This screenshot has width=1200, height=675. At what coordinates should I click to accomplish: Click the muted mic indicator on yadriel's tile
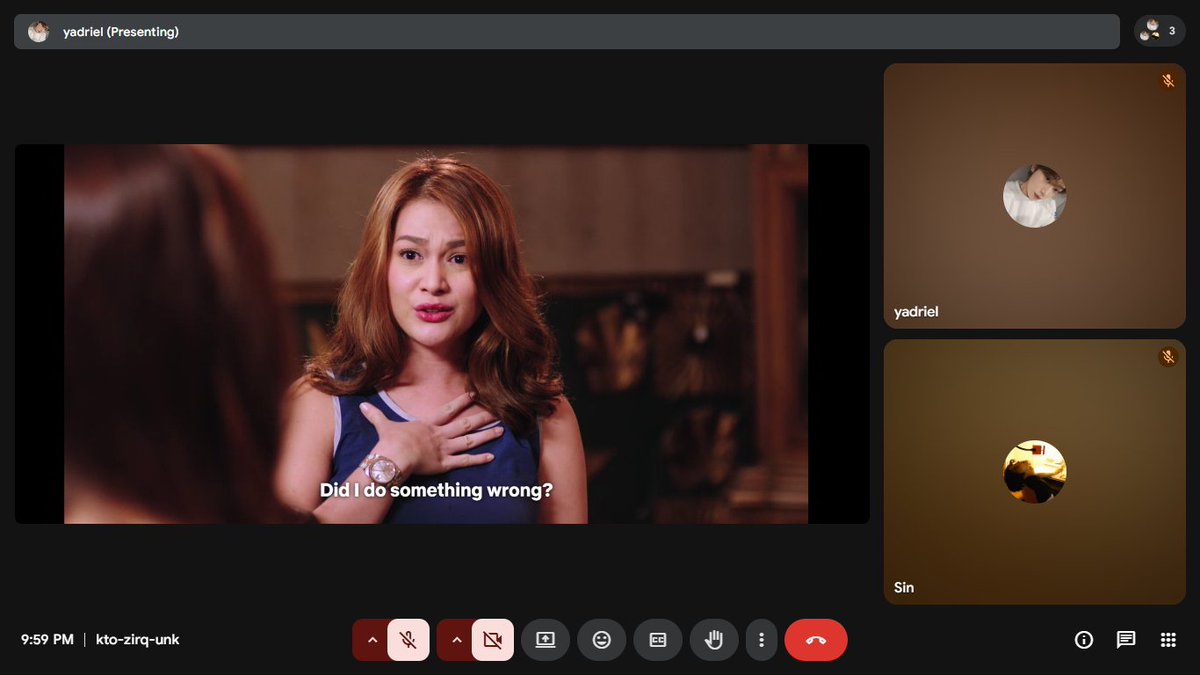[1167, 81]
